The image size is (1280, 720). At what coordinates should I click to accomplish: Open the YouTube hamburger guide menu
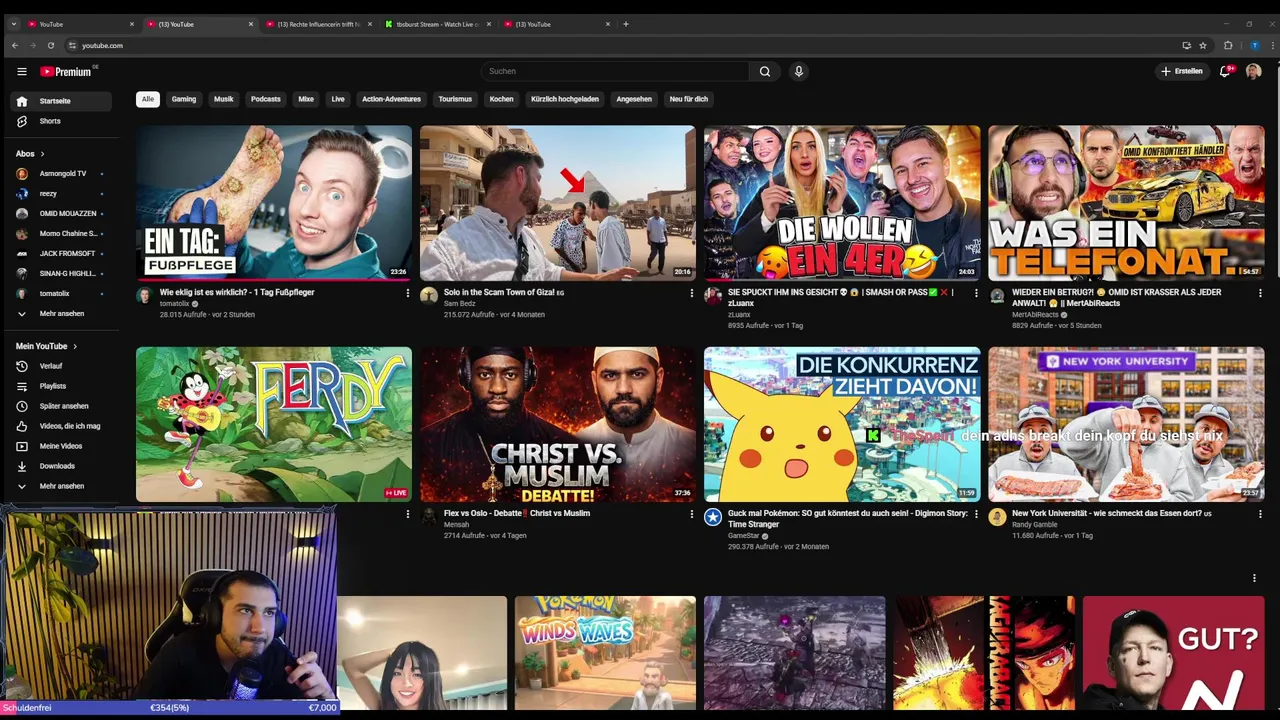pos(21,71)
